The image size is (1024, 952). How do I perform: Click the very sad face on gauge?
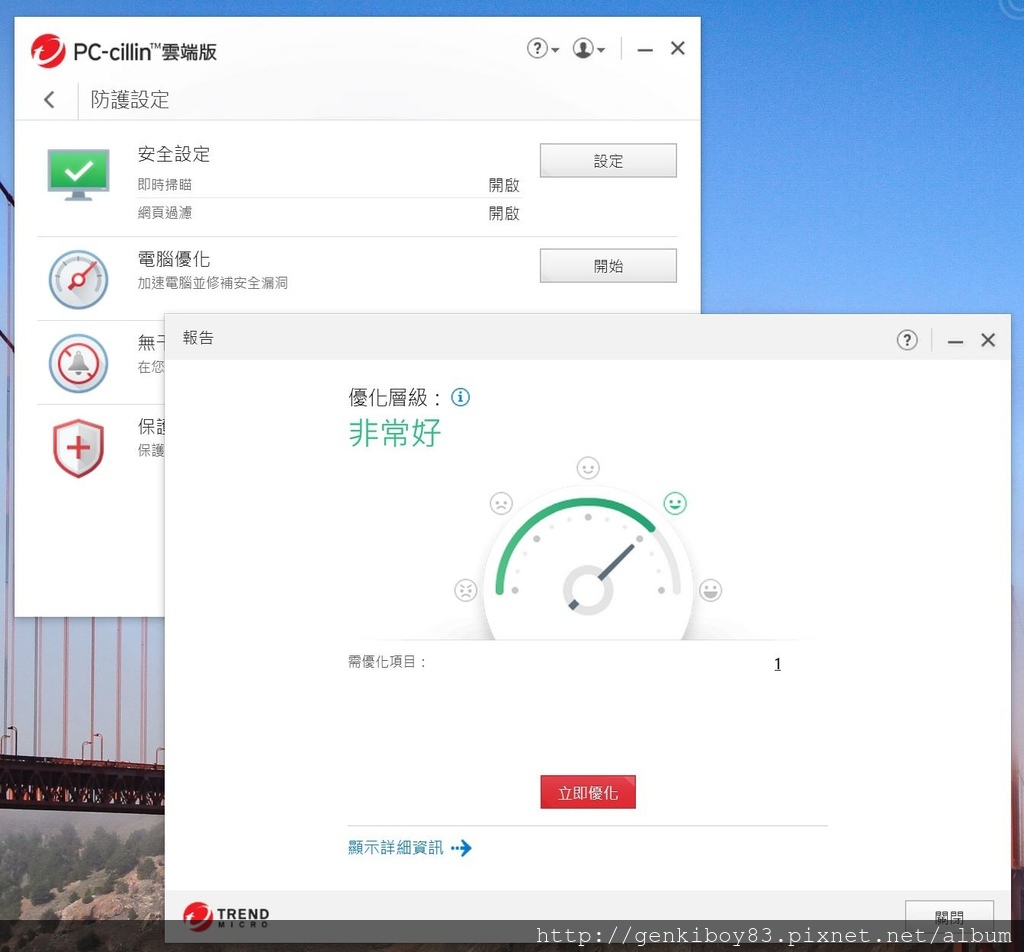pos(466,590)
